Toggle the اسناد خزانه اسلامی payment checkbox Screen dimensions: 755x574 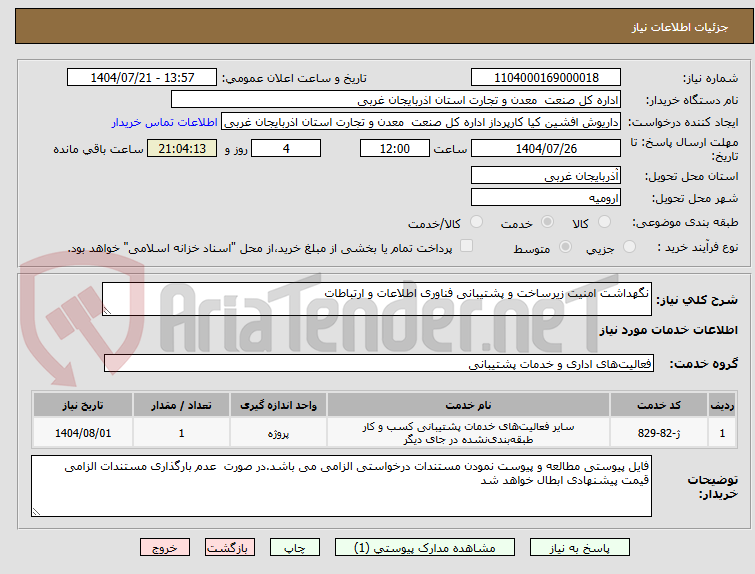pos(466,246)
